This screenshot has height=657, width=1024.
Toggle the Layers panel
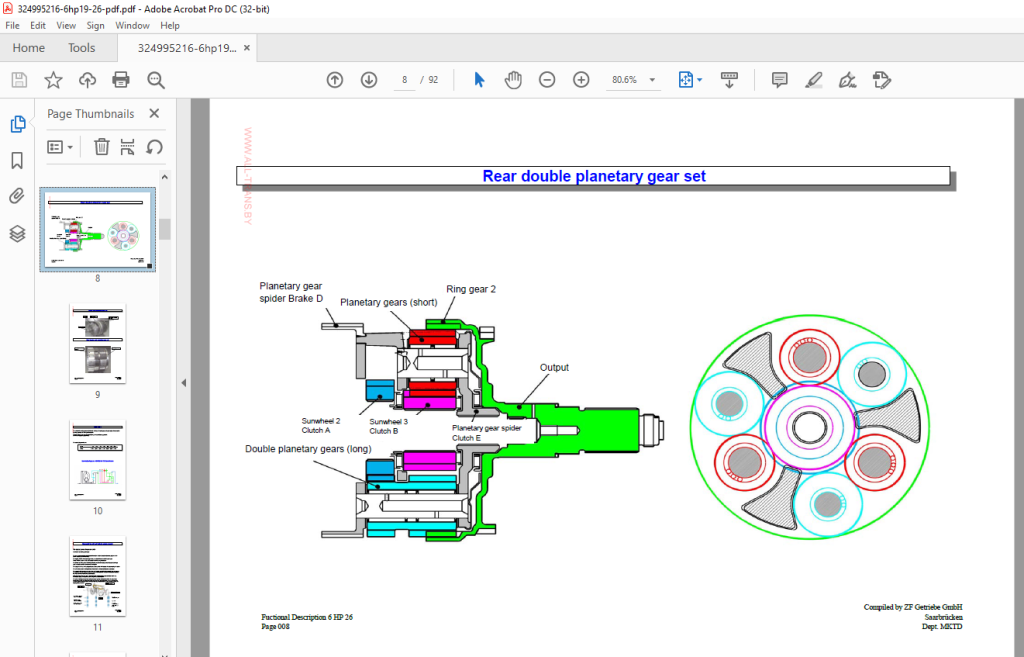[x=18, y=233]
